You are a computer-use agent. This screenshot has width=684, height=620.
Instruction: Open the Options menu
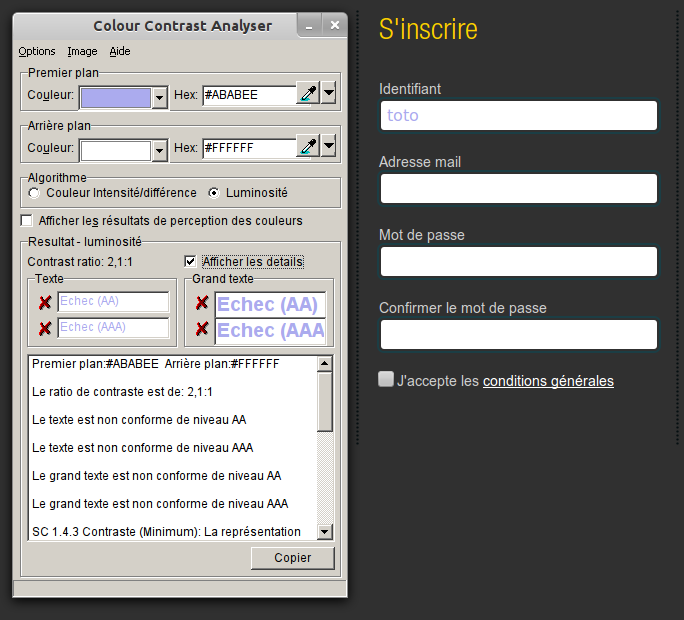(x=37, y=51)
